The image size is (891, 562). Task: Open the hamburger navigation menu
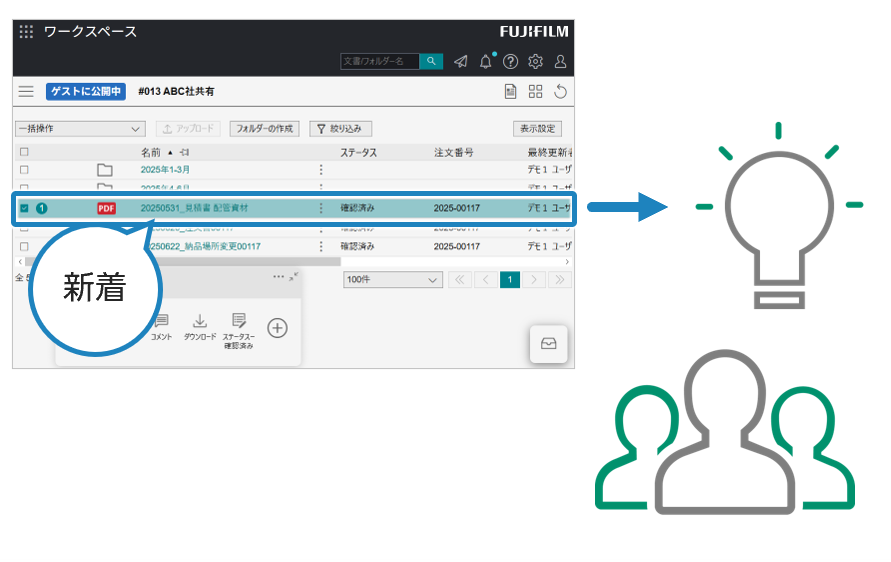[27, 92]
